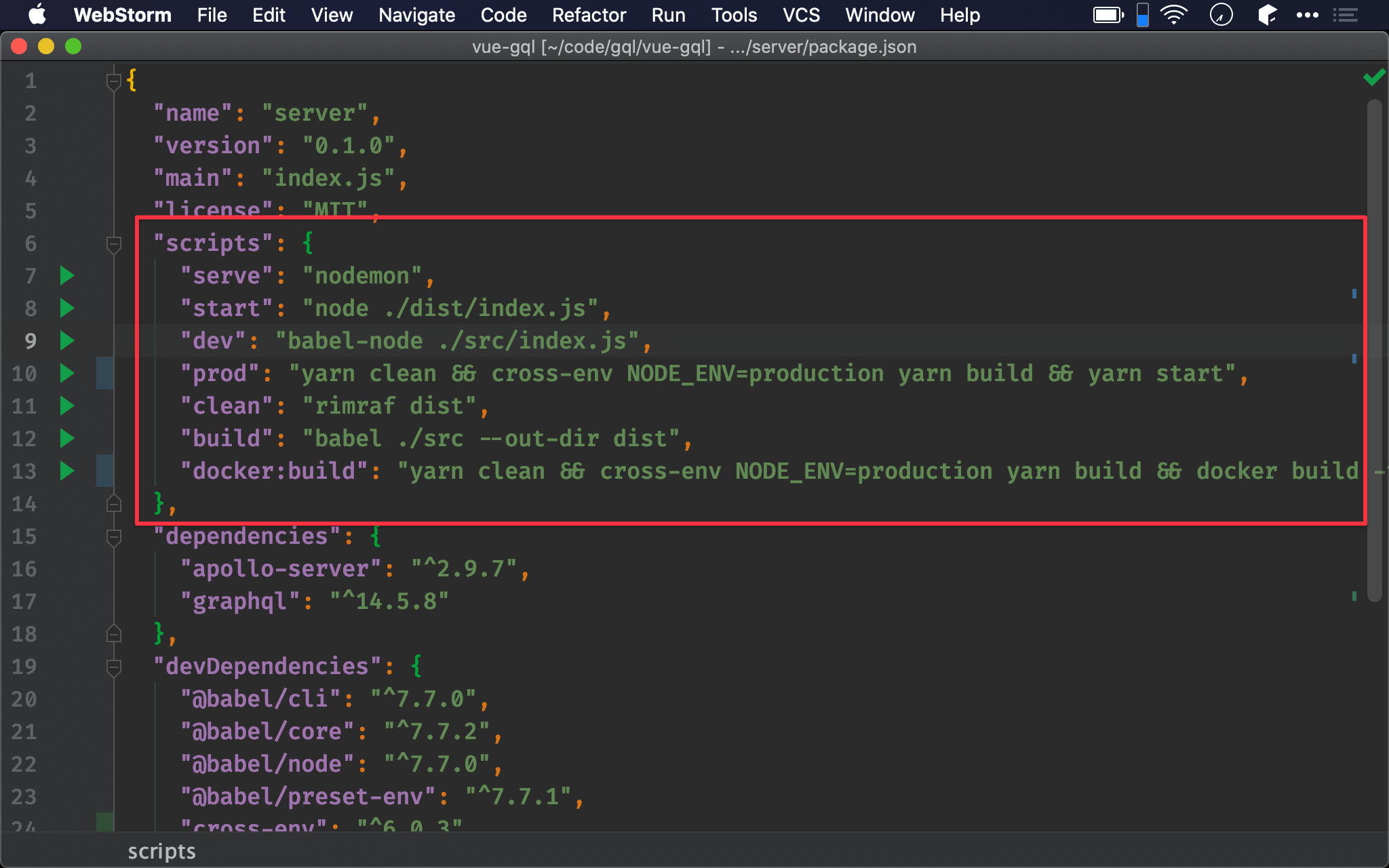Click the "node ./dist/index.js" value
1389x868 pixels.
coord(450,309)
